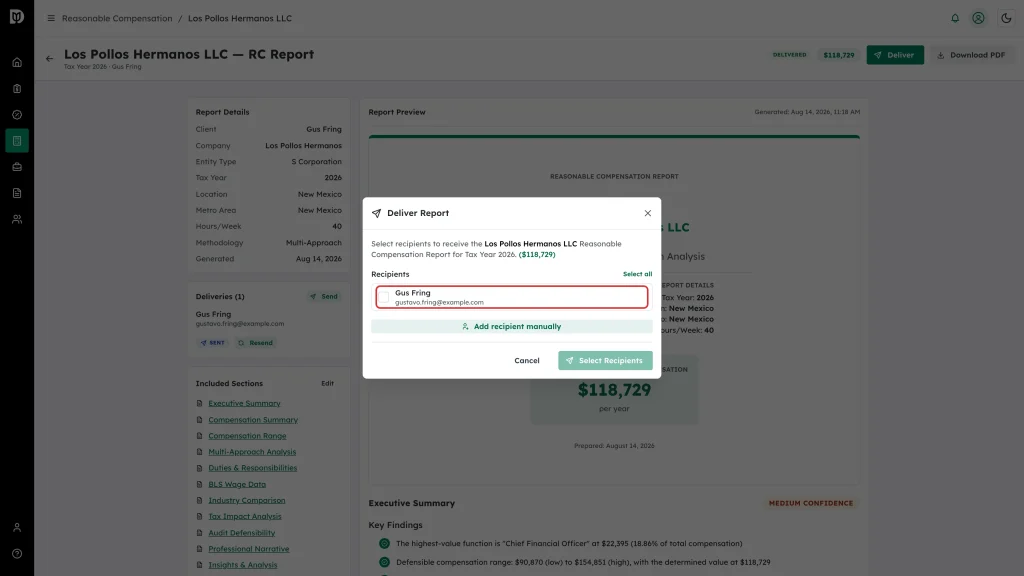Open the clipboard icon in sidebar
Image resolution: width=1024 pixels, height=576 pixels.
[17, 89]
